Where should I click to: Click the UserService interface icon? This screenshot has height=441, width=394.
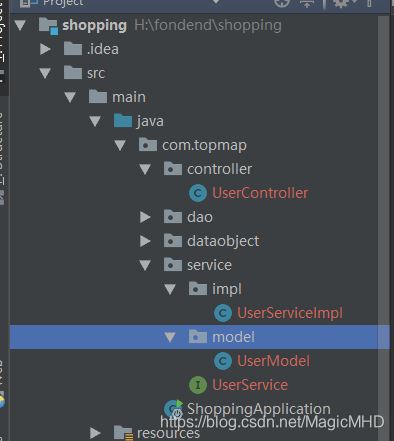click(x=198, y=385)
